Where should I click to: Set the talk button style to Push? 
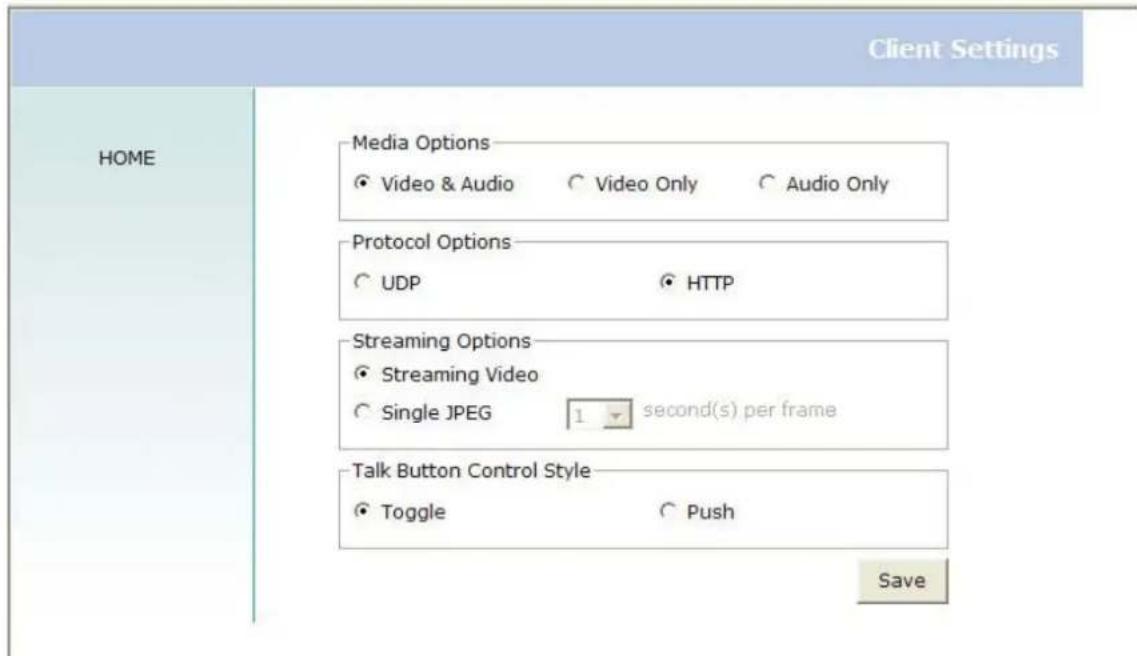point(668,511)
